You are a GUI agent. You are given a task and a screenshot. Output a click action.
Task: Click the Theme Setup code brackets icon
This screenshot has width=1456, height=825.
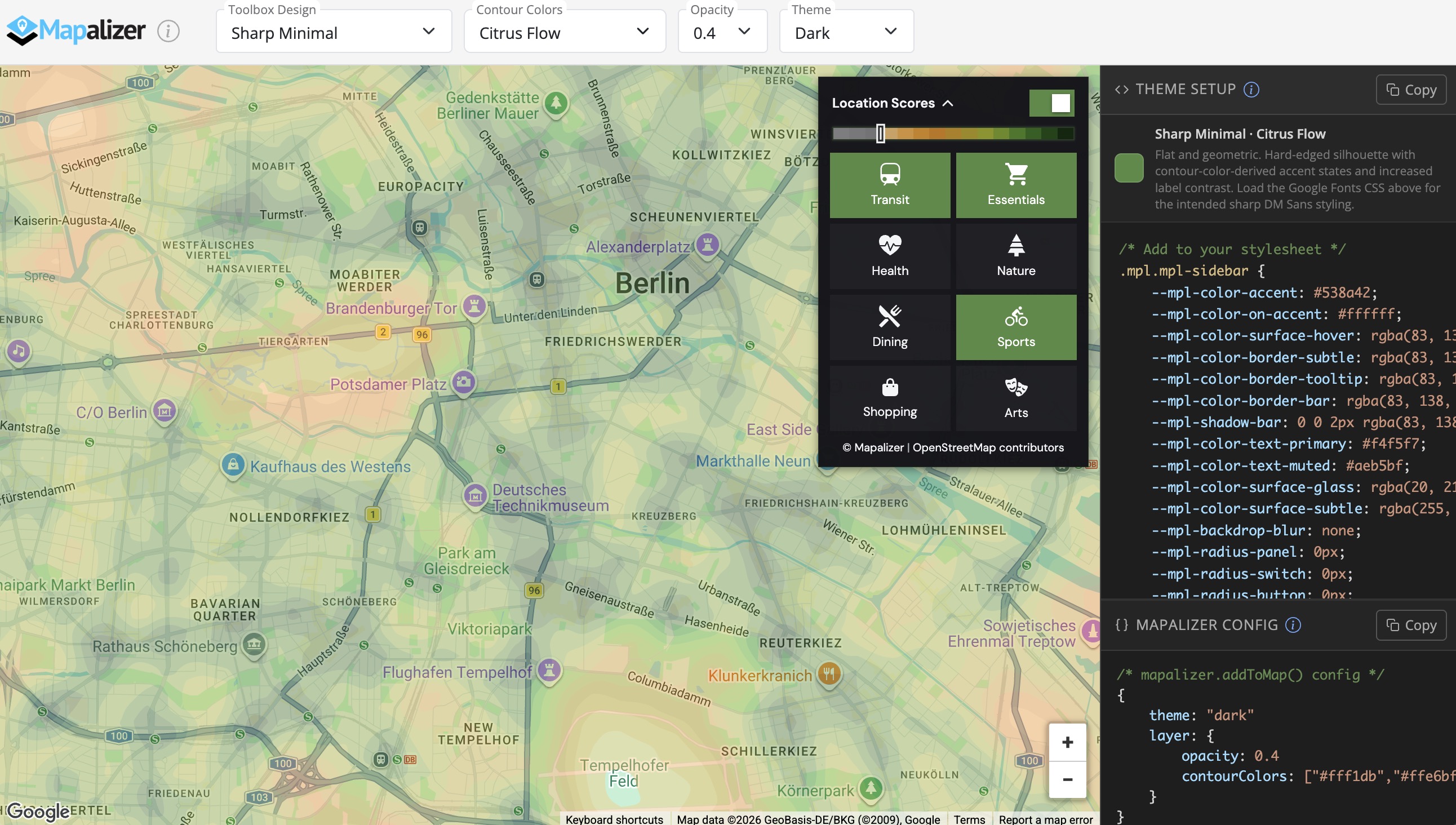[x=1121, y=90]
